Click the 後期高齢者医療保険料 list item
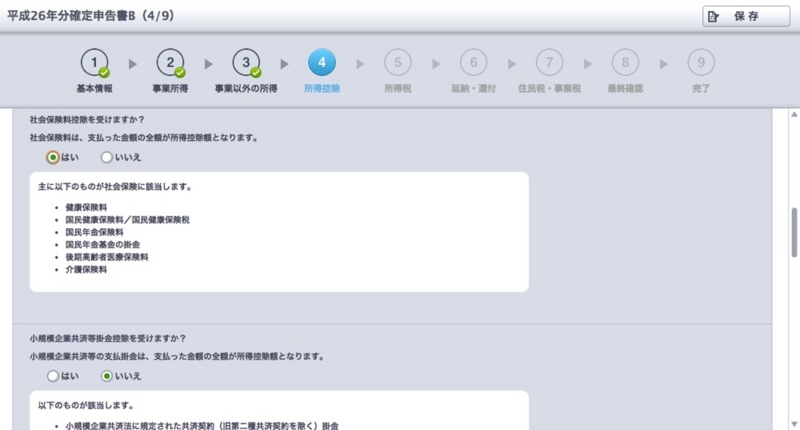This screenshot has height=430, width=800. (x=107, y=257)
